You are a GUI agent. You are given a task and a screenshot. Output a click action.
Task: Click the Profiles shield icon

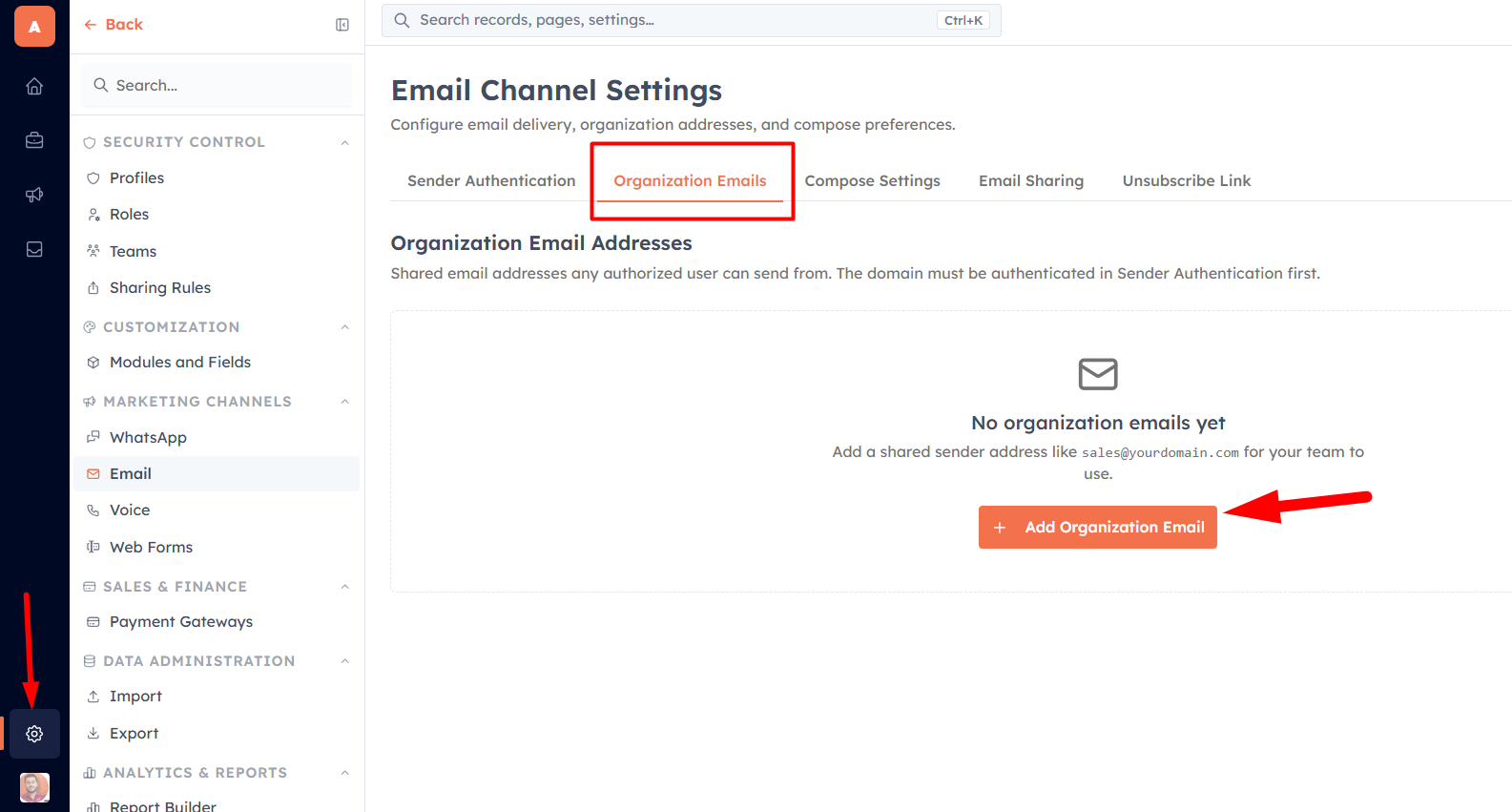click(93, 178)
